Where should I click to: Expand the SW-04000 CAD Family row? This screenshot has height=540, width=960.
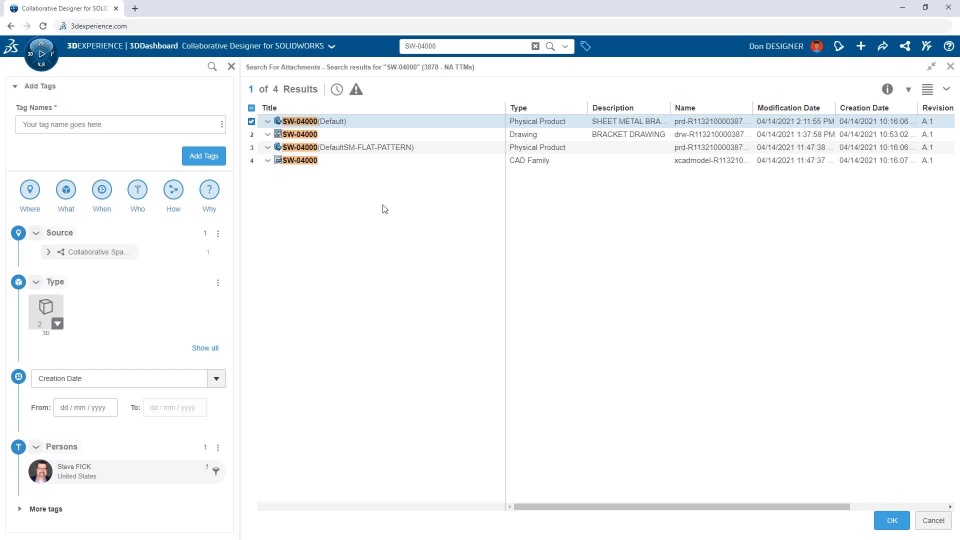pos(268,160)
